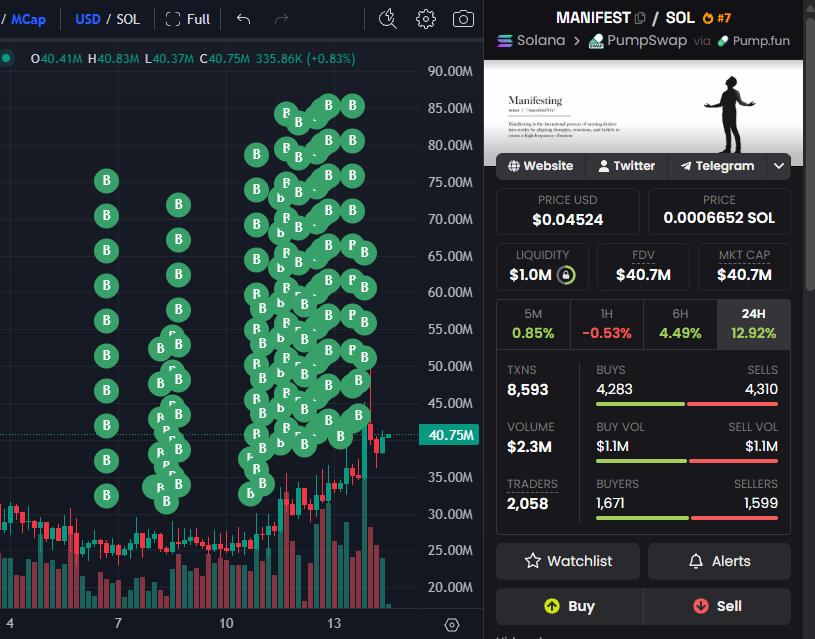Click the flame trending #7 badge
Viewport: 815px width, 639px height.
pyautogui.click(x=717, y=18)
